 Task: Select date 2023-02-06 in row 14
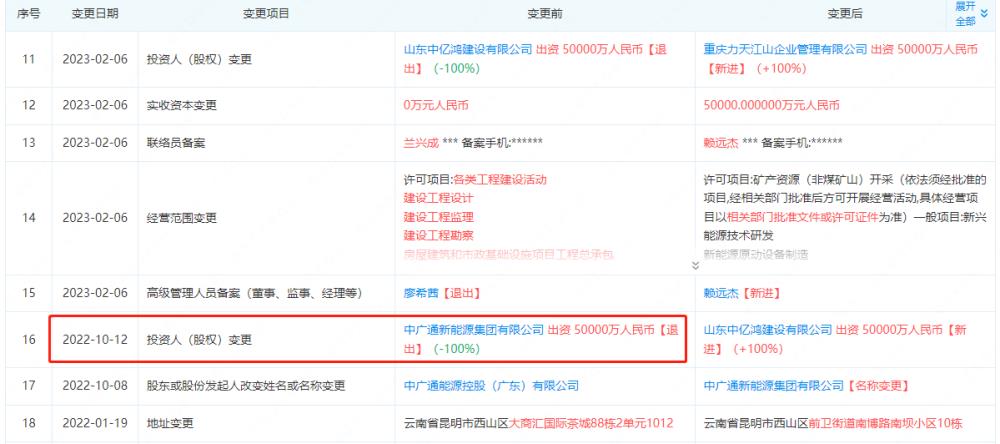coord(94,218)
